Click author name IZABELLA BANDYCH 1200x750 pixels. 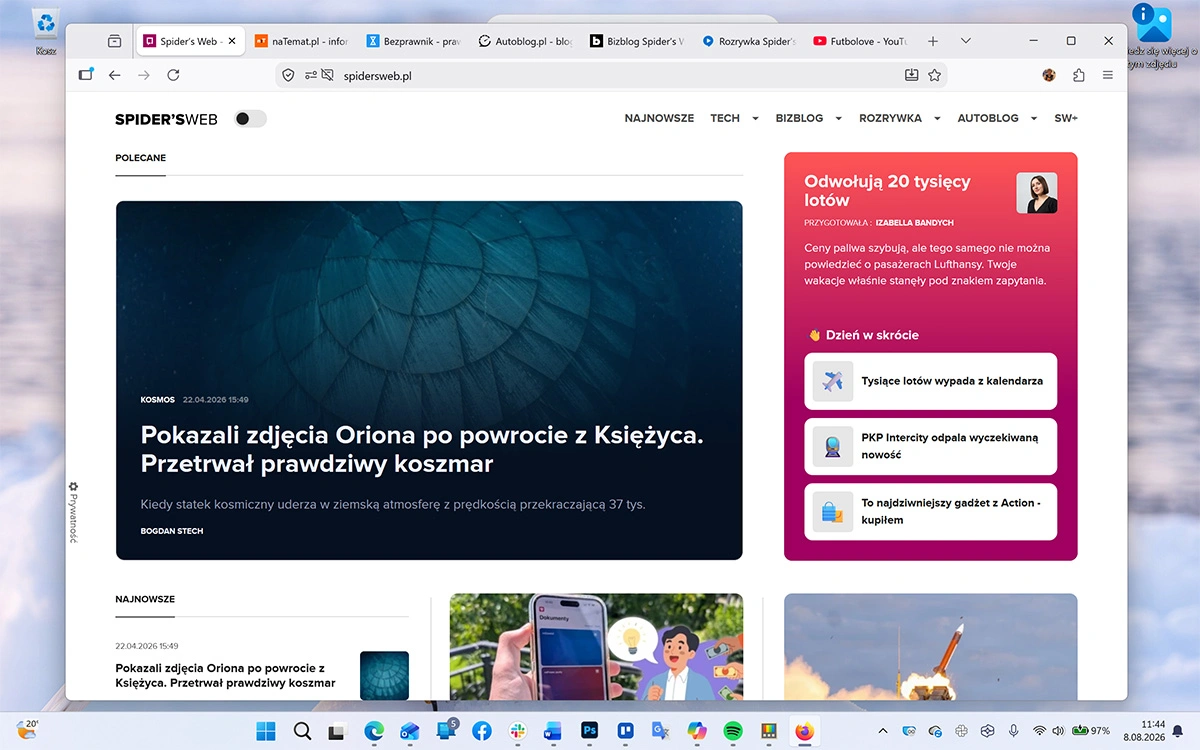(x=915, y=223)
